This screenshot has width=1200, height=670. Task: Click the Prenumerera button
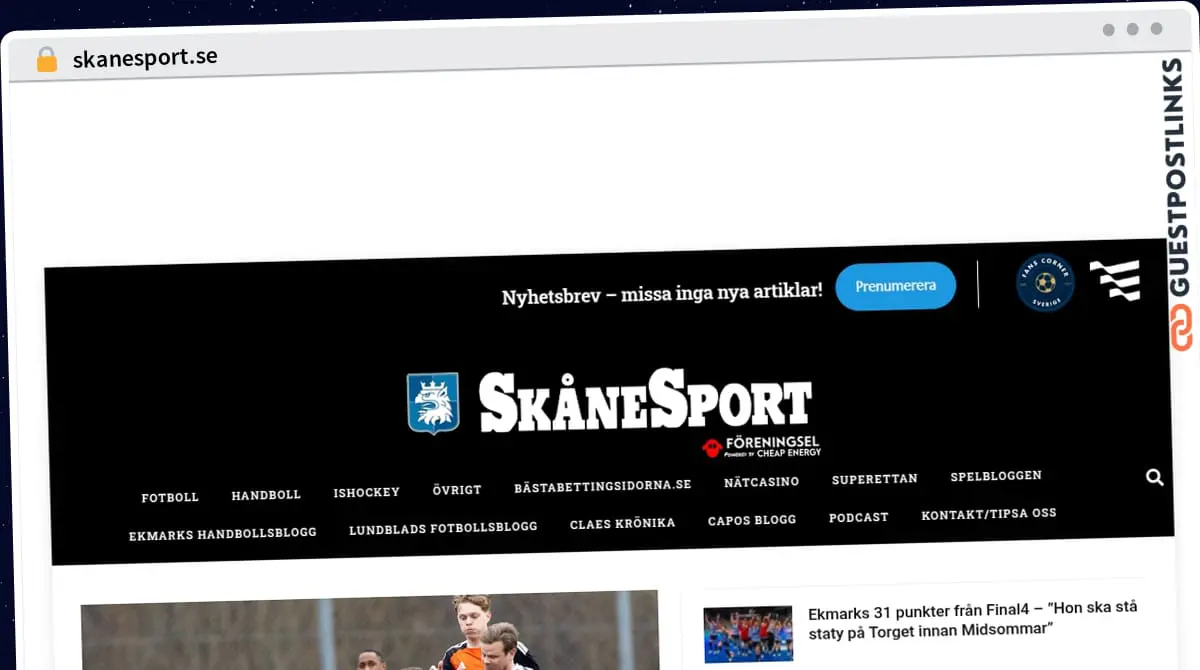point(896,286)
